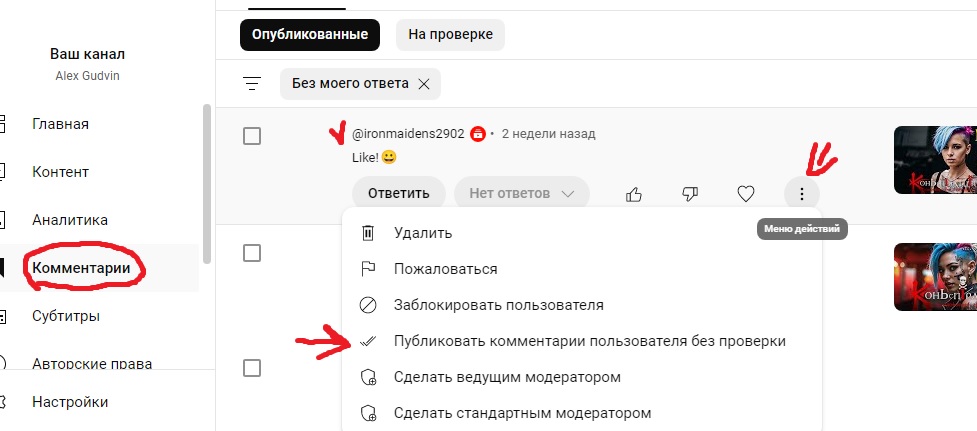
Task: Remove the Без моего ответа filter chip
Action: click(424, 84)
